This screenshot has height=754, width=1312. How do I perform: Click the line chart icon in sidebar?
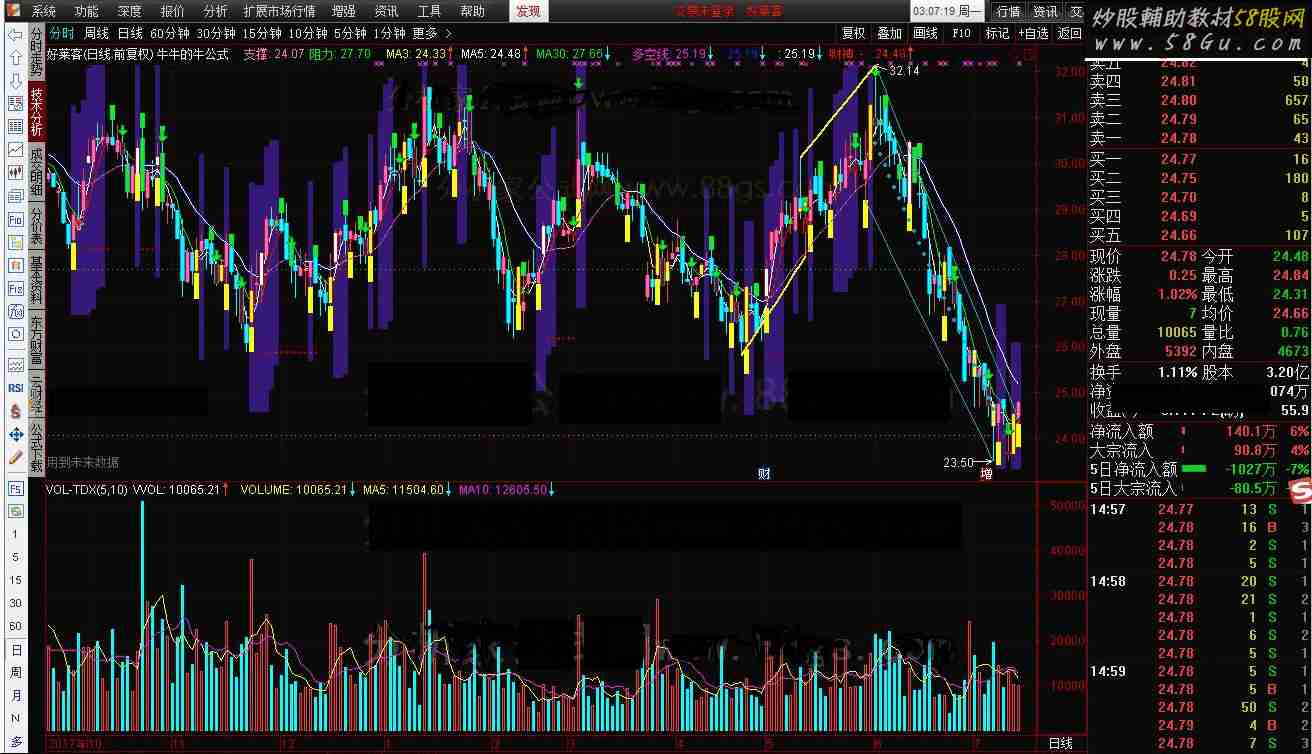16,150
